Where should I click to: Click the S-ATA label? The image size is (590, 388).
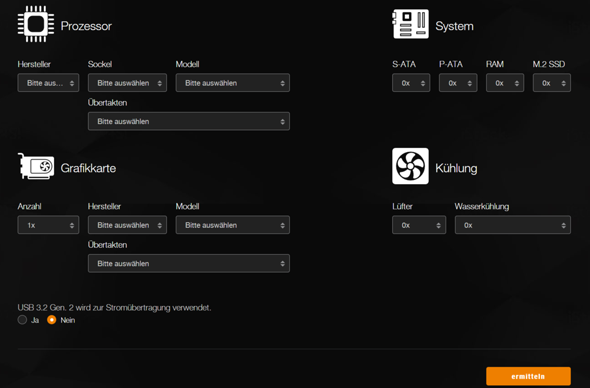click(x=404, y=64)
